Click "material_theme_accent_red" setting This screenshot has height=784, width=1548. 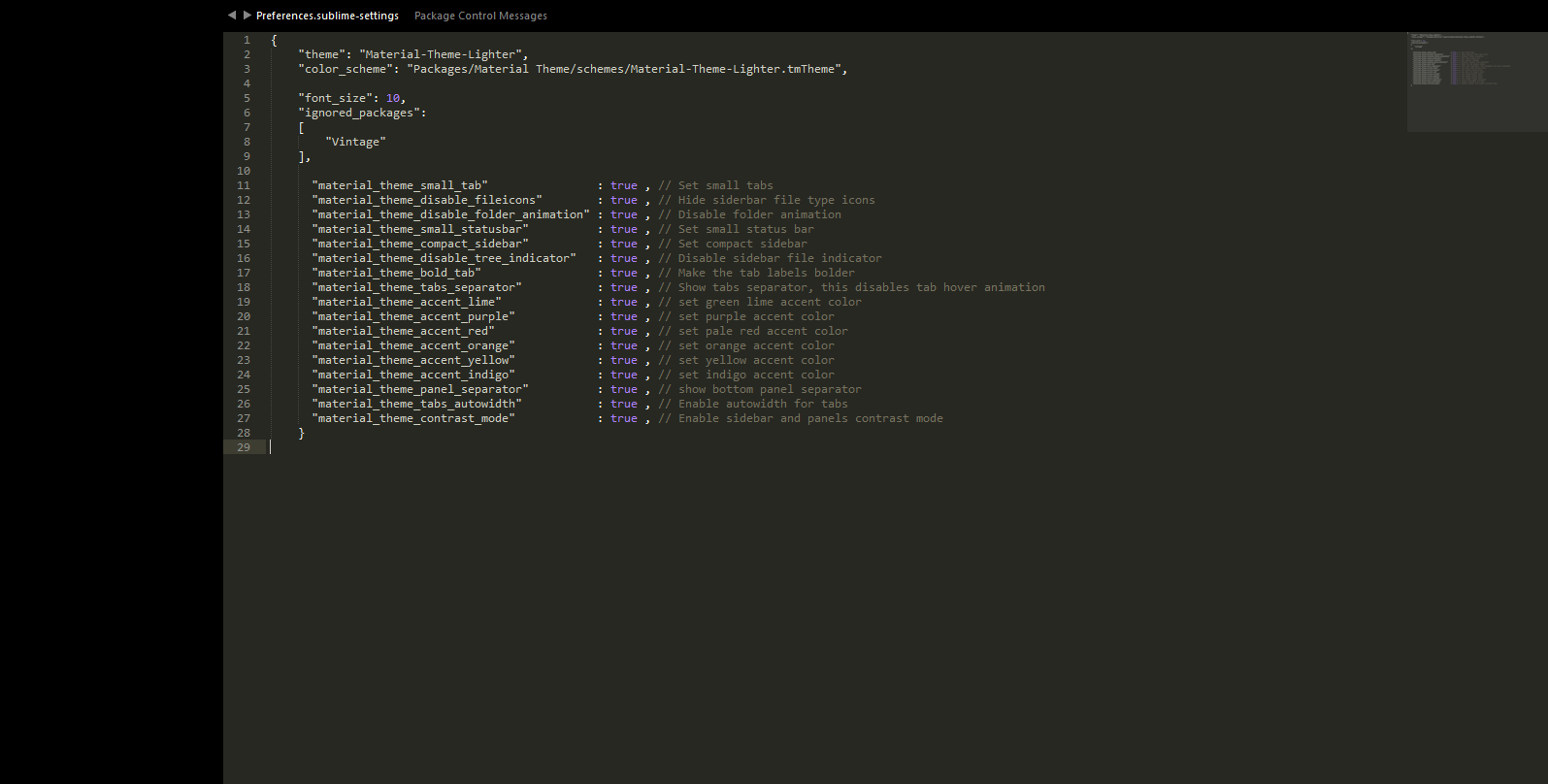tap(403, 331)
